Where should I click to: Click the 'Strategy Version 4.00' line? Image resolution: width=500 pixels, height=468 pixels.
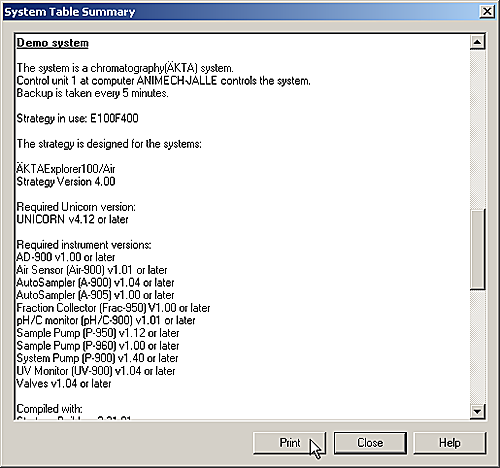[66, 182]
